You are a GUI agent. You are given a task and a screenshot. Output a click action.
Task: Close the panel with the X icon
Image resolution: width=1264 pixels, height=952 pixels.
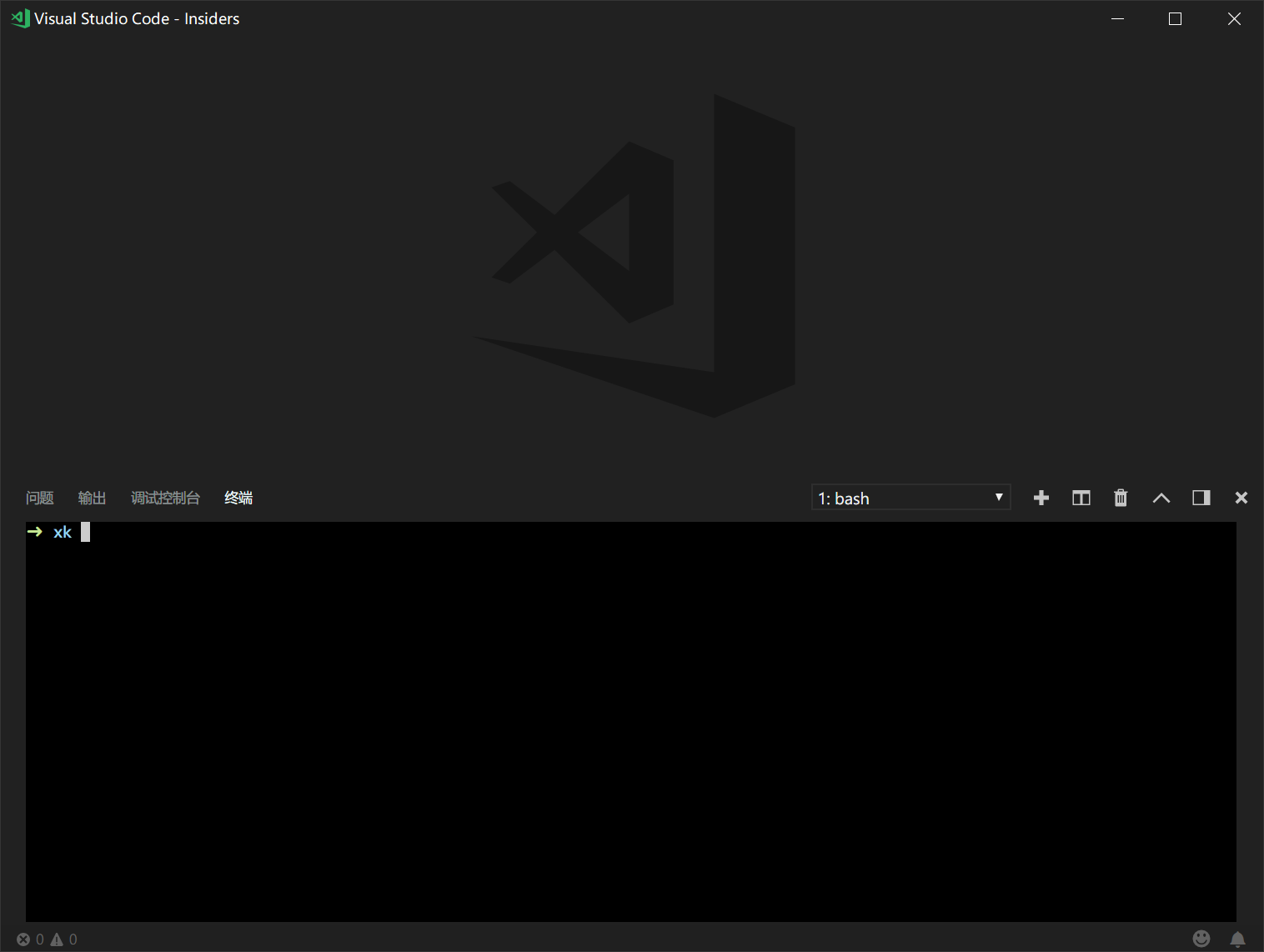[1241, 497]
